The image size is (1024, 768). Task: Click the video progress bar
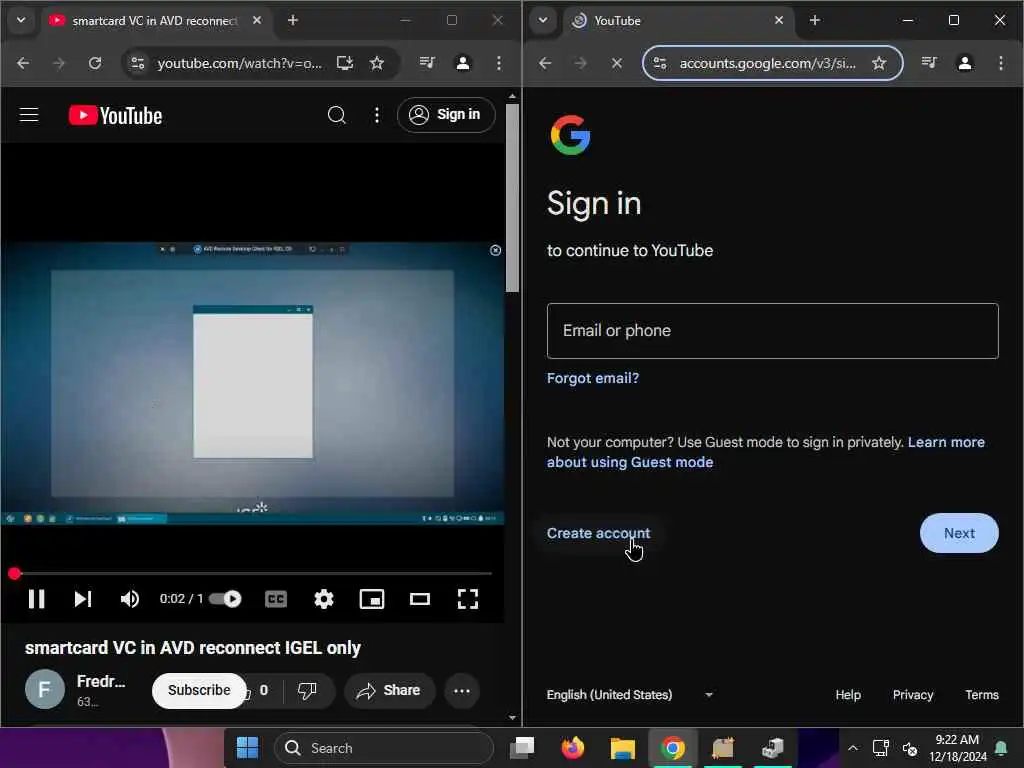pyautogui.click(x=253, y=573)
